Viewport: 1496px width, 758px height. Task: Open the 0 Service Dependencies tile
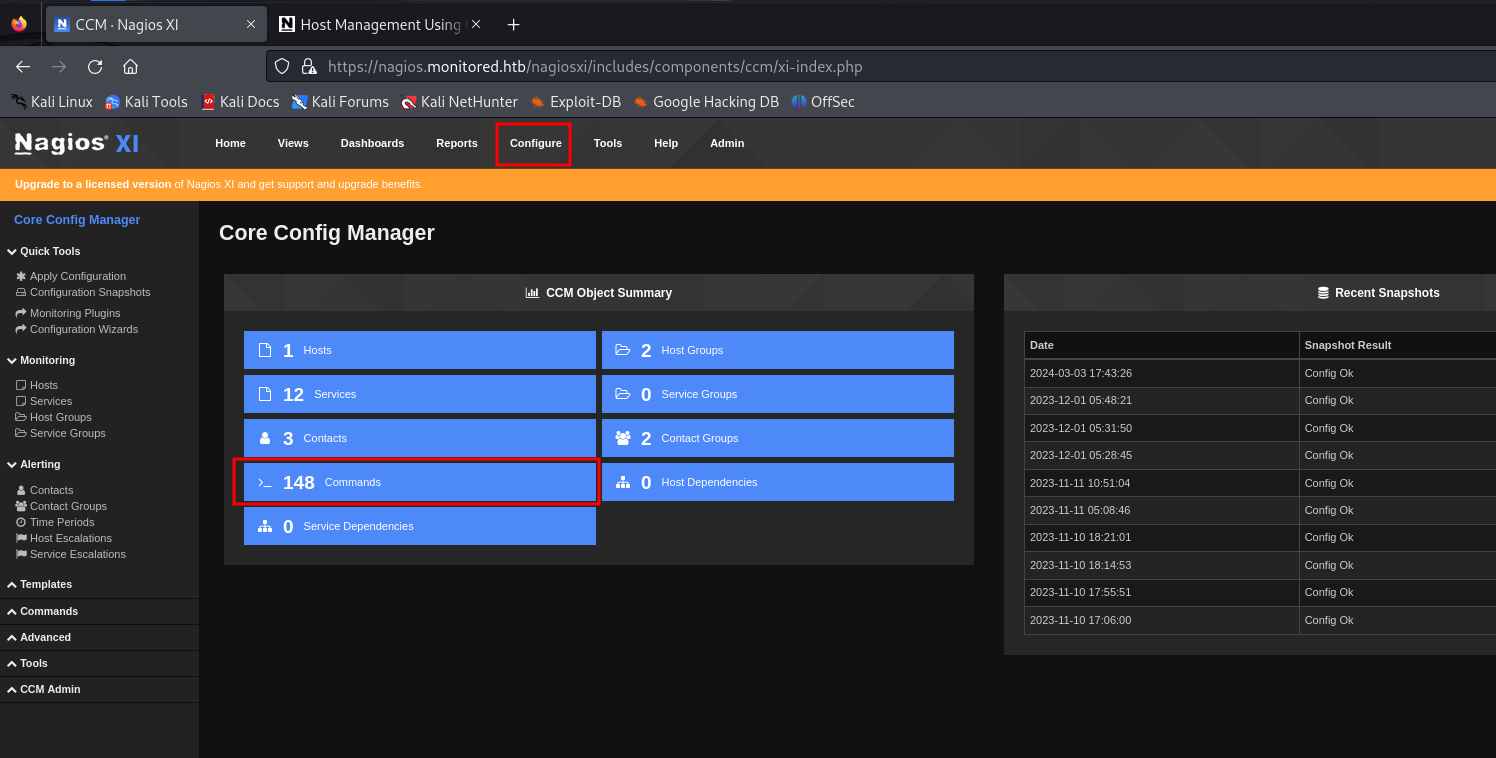tap(420, 526)
